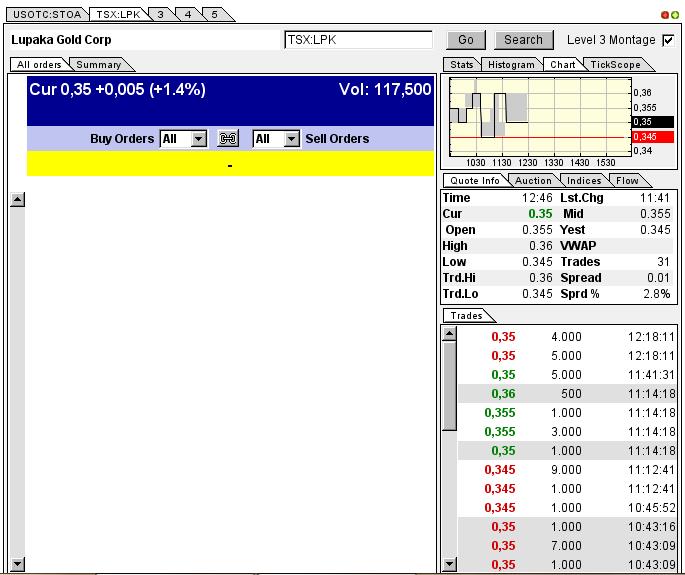Select the Chart tab

pyautogui.click(x=562, y=65)
